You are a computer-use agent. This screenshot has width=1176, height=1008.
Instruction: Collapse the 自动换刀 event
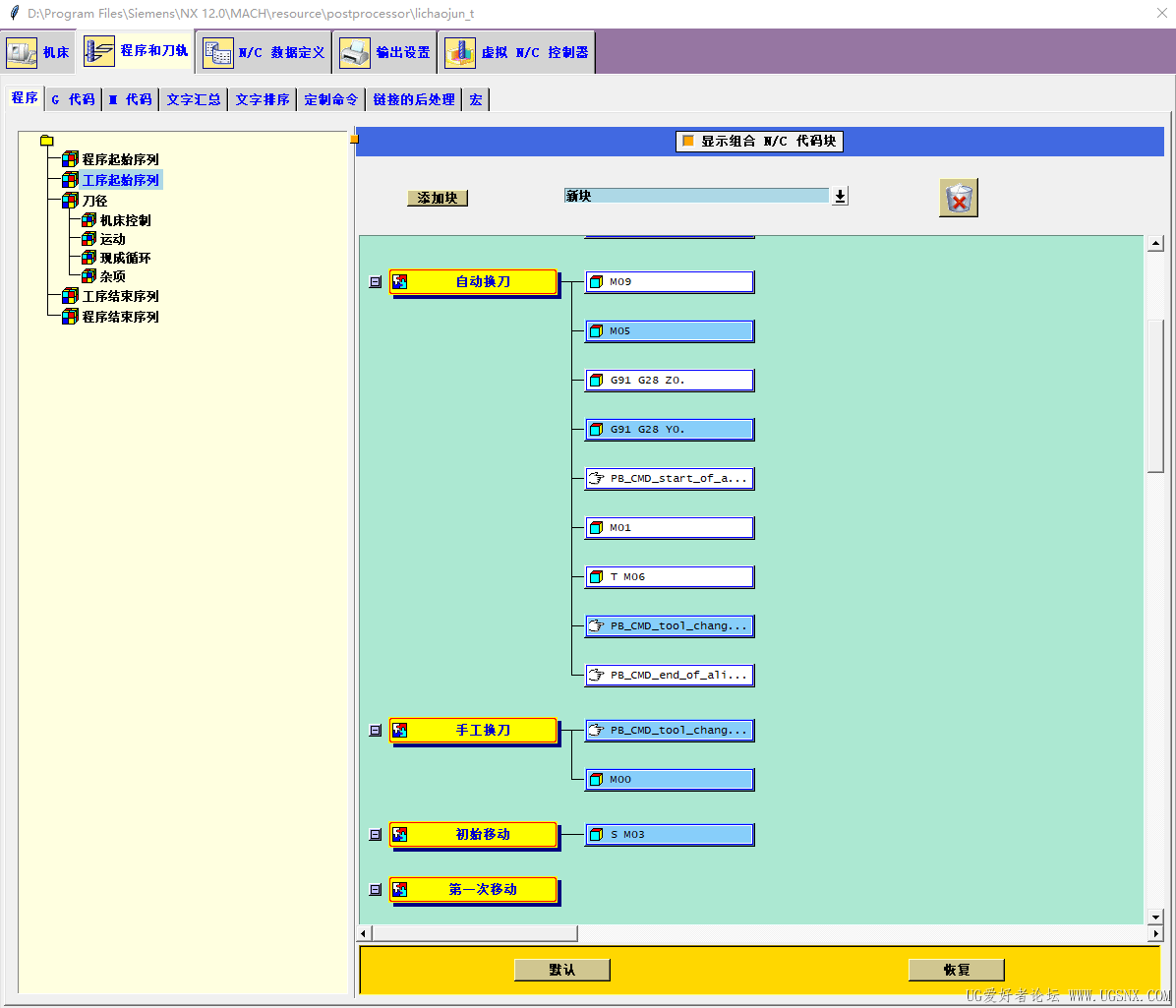point(375,282)
